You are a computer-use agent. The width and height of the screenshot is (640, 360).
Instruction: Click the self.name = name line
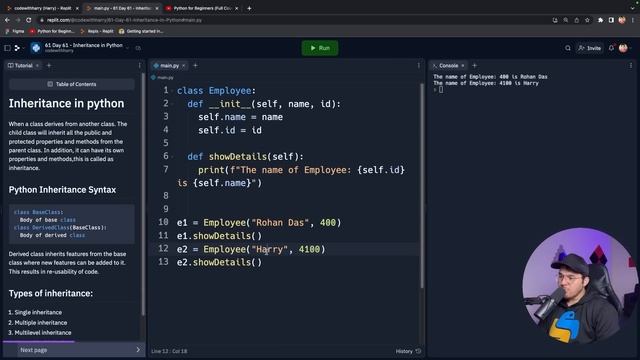(240, 117)
